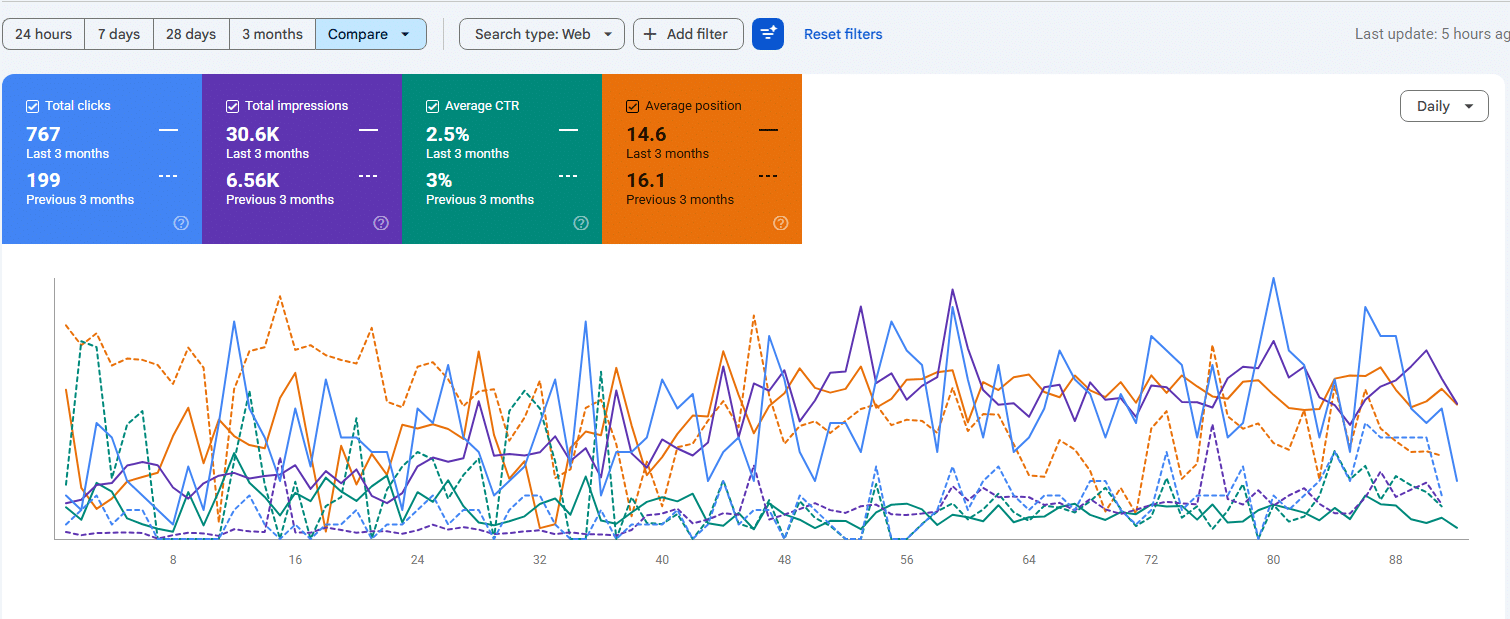
Task: Click chart axis label 8
Action: click(x=173, y=560)
